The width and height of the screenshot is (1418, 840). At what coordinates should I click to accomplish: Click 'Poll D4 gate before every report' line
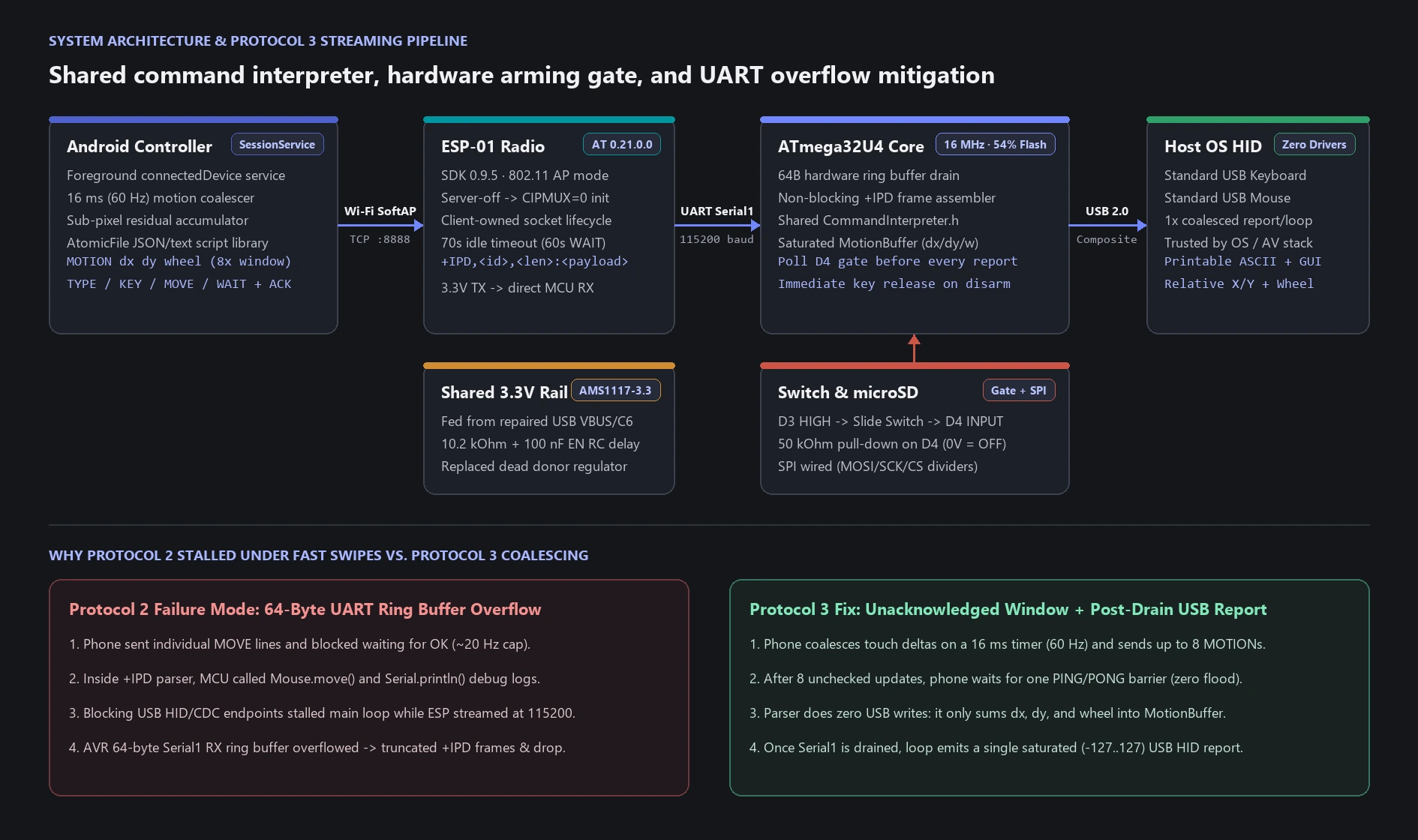click(x=897, y=262)
